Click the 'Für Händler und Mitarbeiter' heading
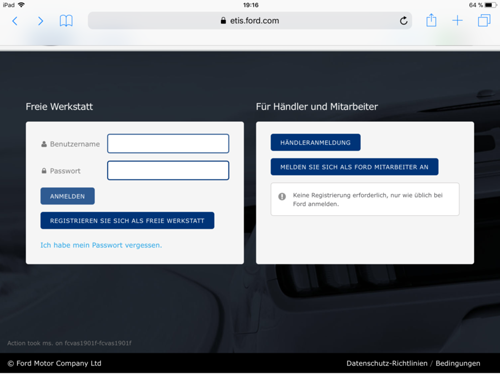Screen dimensions: 500x375 [317, 107]
